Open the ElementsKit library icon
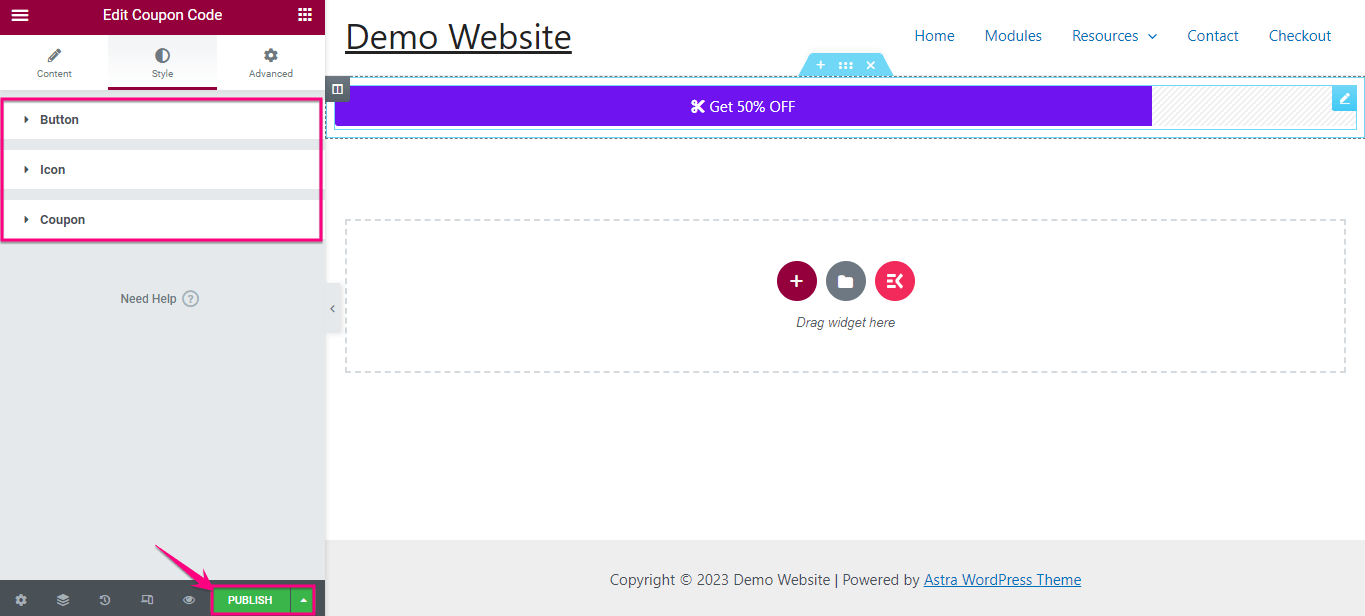The width and height of the screenshot is (1365, 616). coord(894,281)
